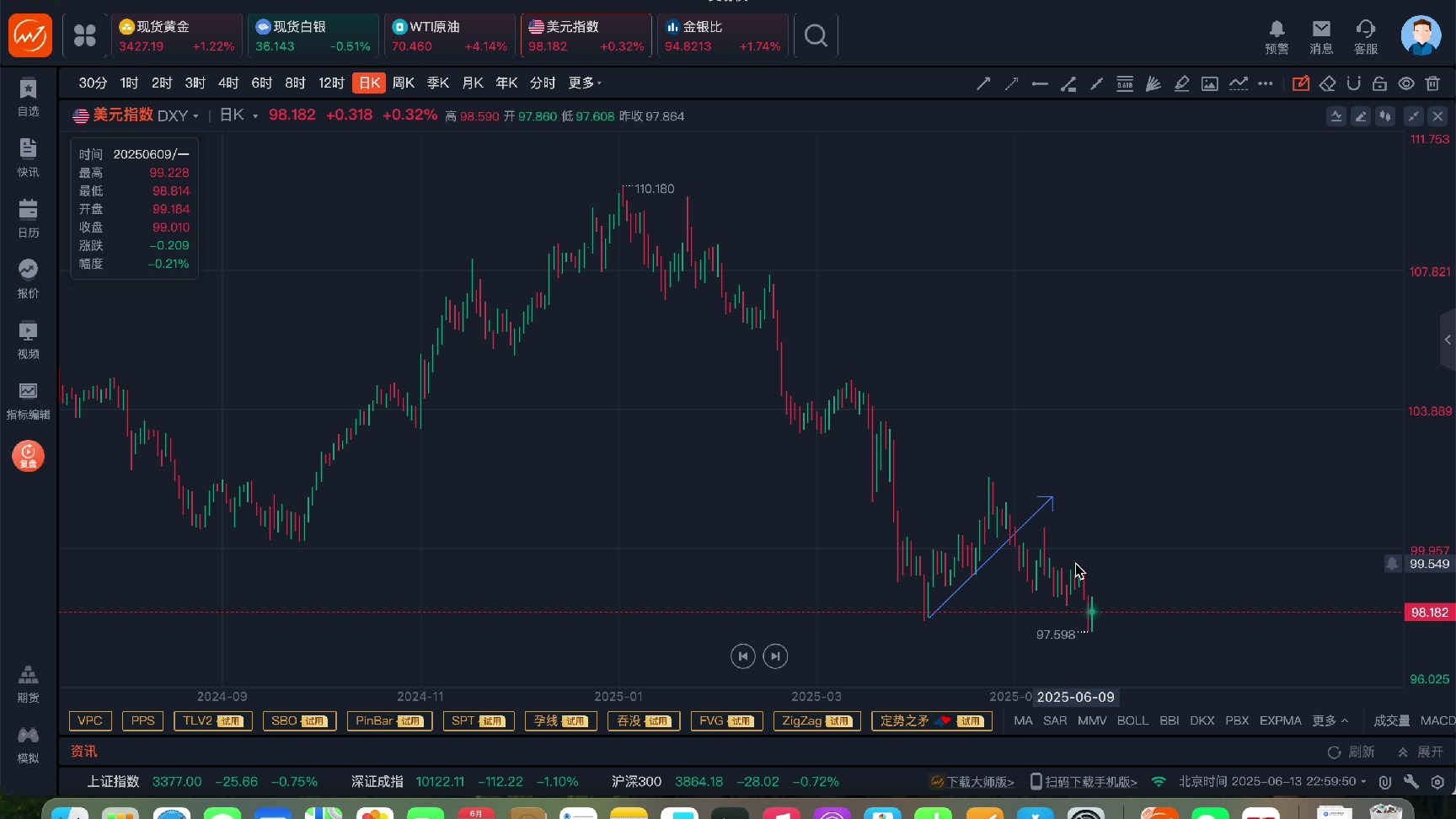
Task: Open the user avatar profile
Action: pos(1421,35)
